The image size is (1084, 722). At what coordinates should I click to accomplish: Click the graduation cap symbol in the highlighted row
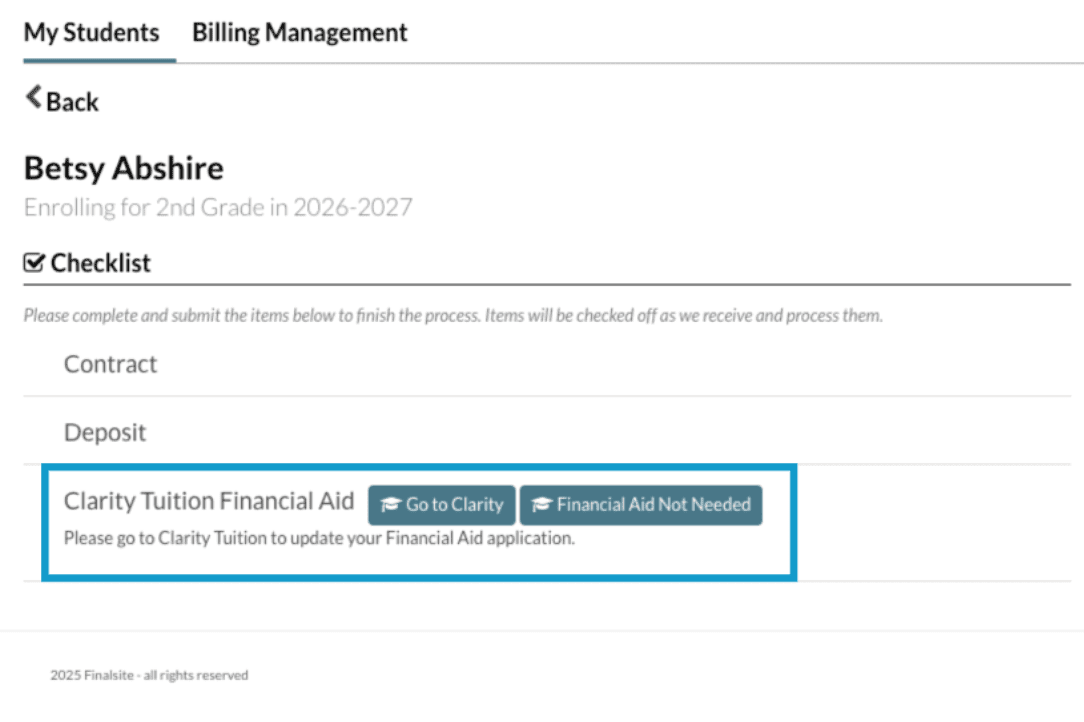pos(391,505)
